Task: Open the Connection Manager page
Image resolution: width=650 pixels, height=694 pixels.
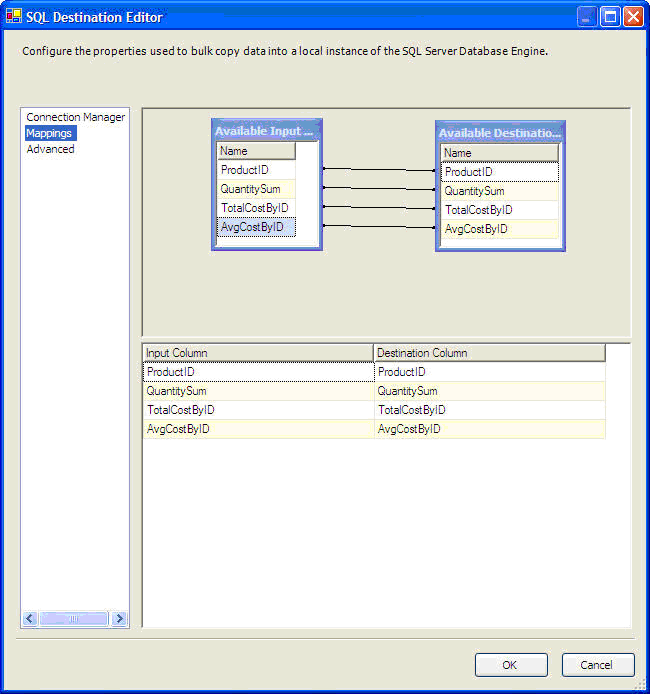Action: (x=76, y=117)
